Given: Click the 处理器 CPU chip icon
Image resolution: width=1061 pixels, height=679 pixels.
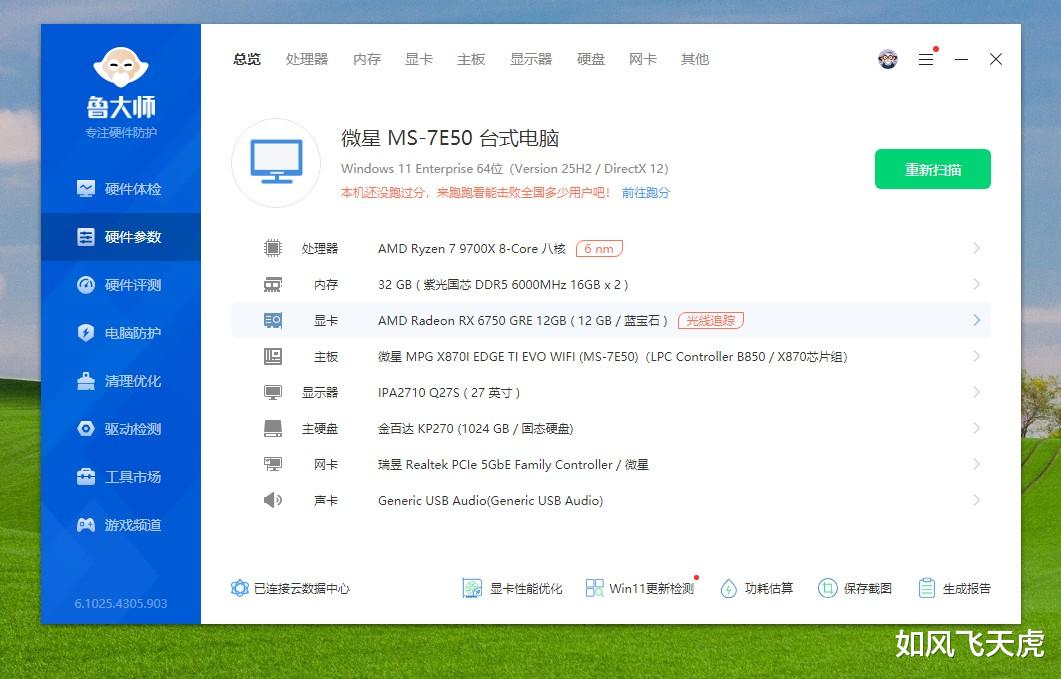Looking at the screenshot, I should point(273,248).
